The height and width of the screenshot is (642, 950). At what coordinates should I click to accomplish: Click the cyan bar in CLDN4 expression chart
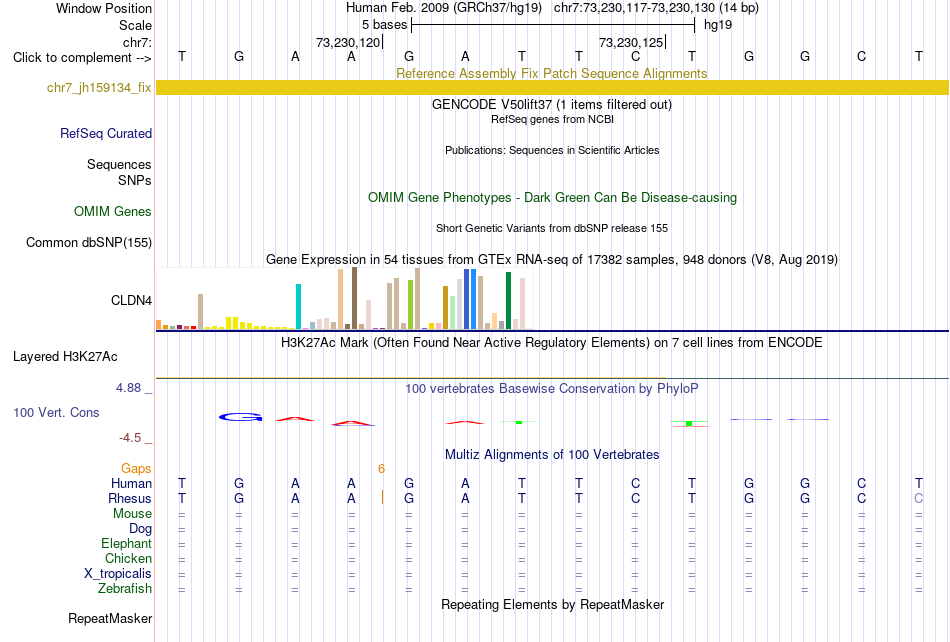[x=298, y=306]
